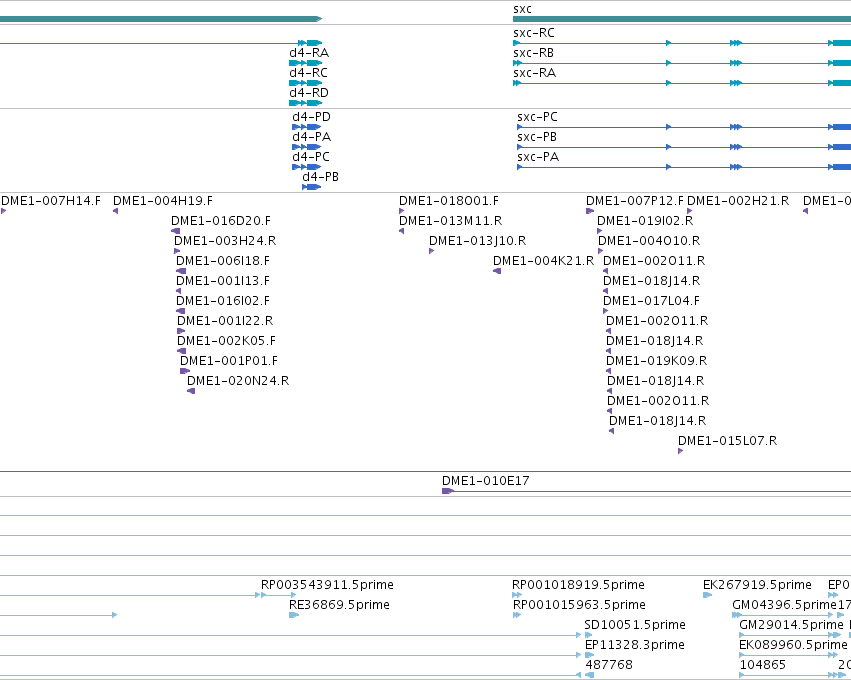Screen dimensions: 851x680
Task: Select the d4-PC protein label
Action: point(310,157)
